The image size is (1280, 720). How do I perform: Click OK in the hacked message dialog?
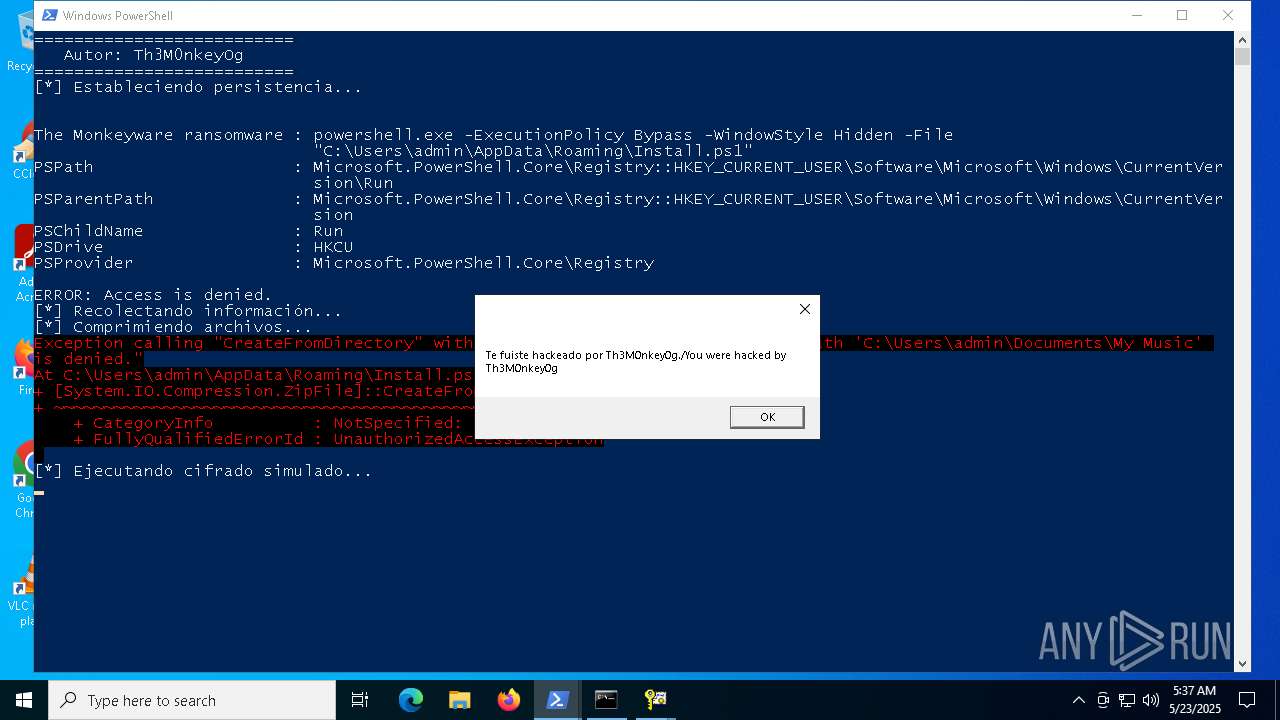(x=767, y=417)
